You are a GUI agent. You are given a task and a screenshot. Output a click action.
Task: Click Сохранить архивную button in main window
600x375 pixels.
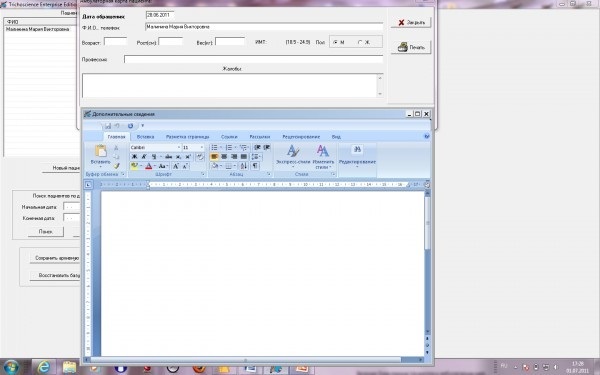(x=56, y=258)
